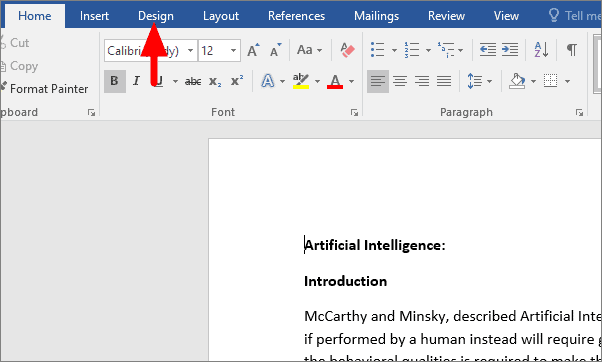
Task: Apply the red font color swatch
Action: click(335, 81)
